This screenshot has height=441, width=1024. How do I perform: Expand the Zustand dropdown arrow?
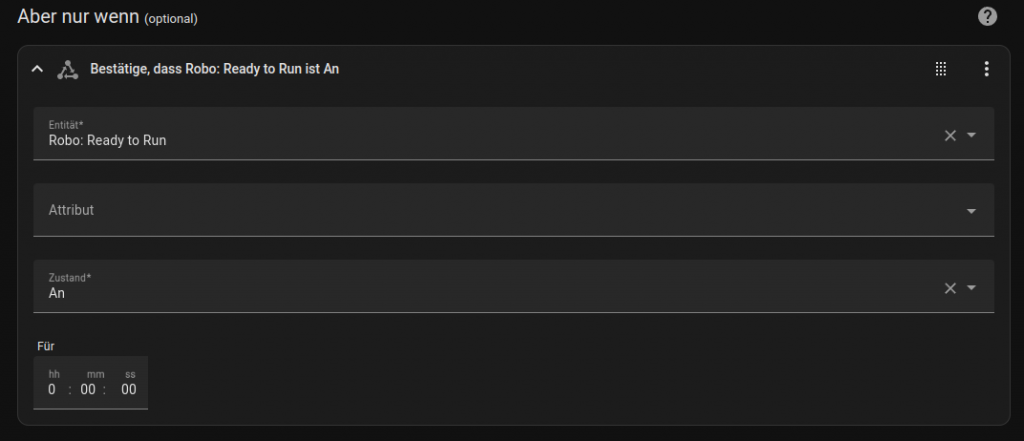[972, 288]
